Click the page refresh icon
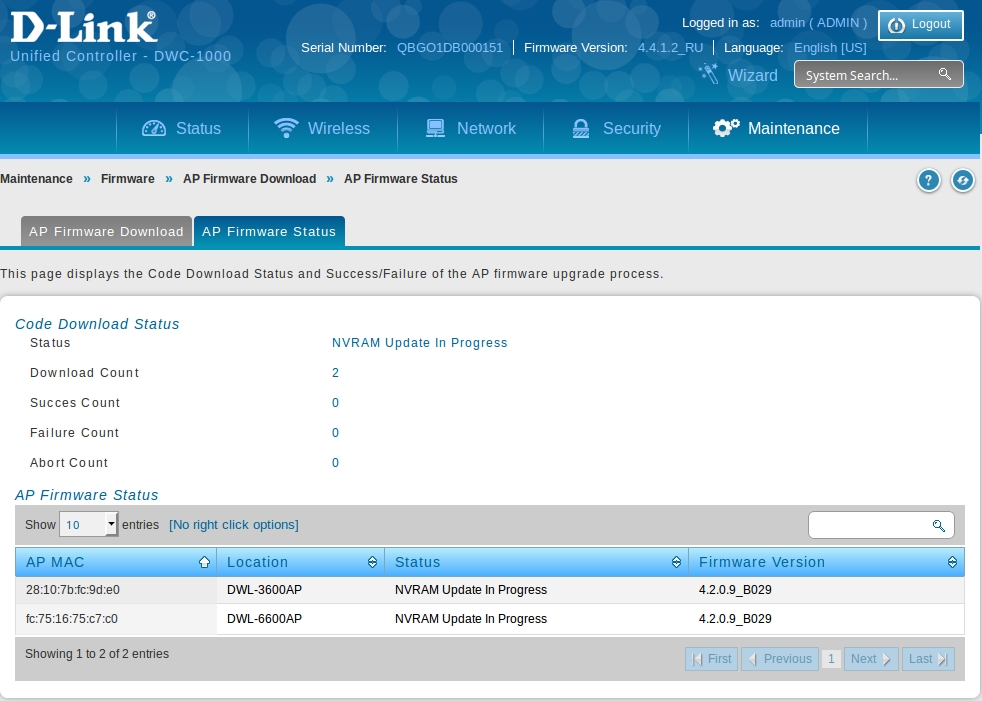 (x=963, y=180)
